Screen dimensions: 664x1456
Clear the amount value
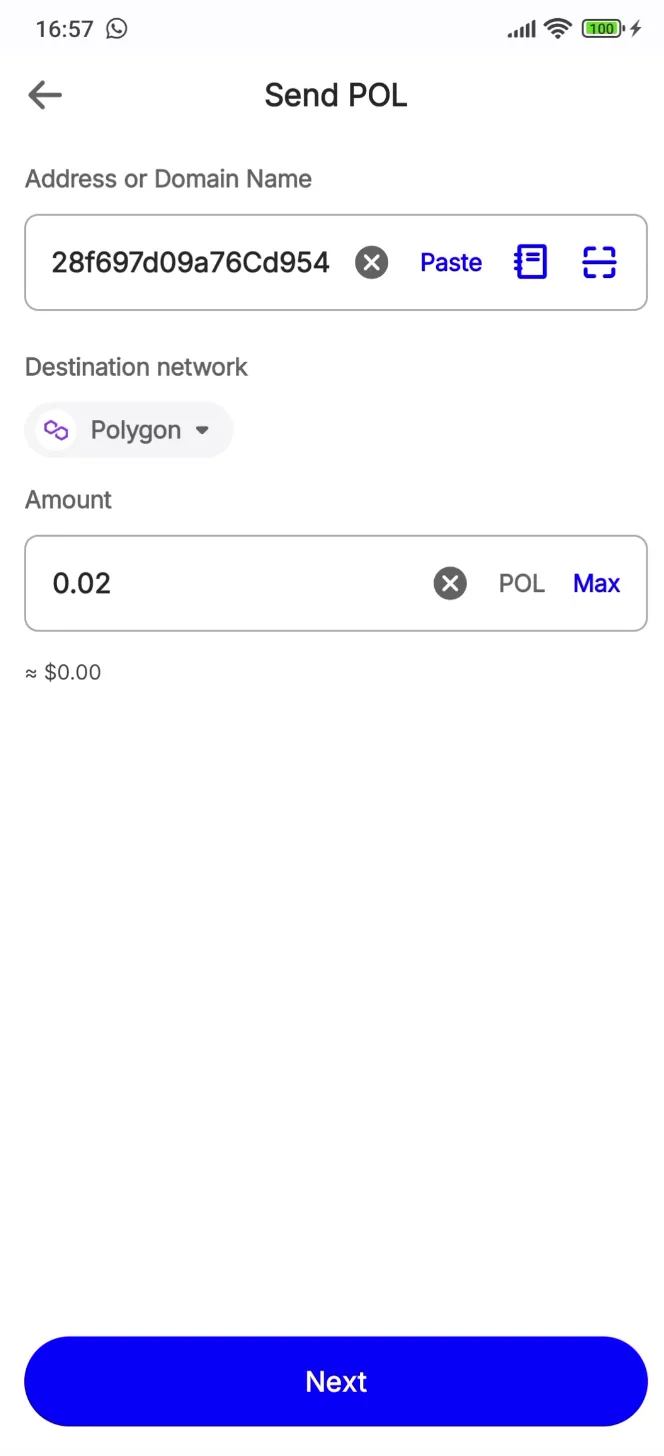(x=450, y=583)
